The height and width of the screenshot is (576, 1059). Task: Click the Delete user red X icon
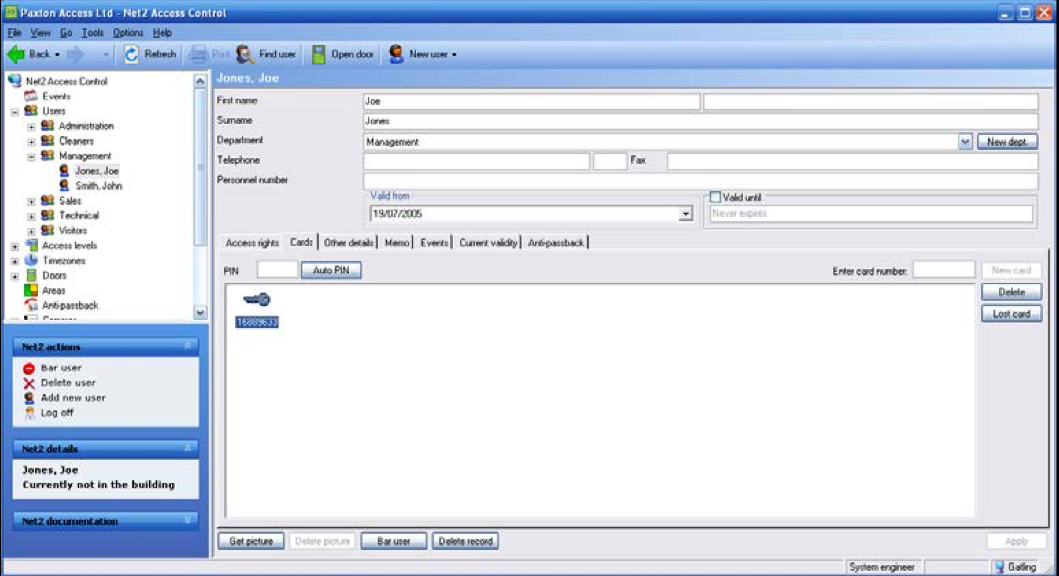point(28,381)
